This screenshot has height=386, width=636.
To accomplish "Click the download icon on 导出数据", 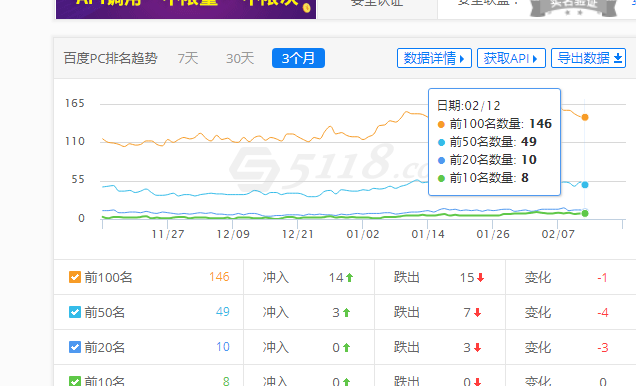I will coord(618,58).
